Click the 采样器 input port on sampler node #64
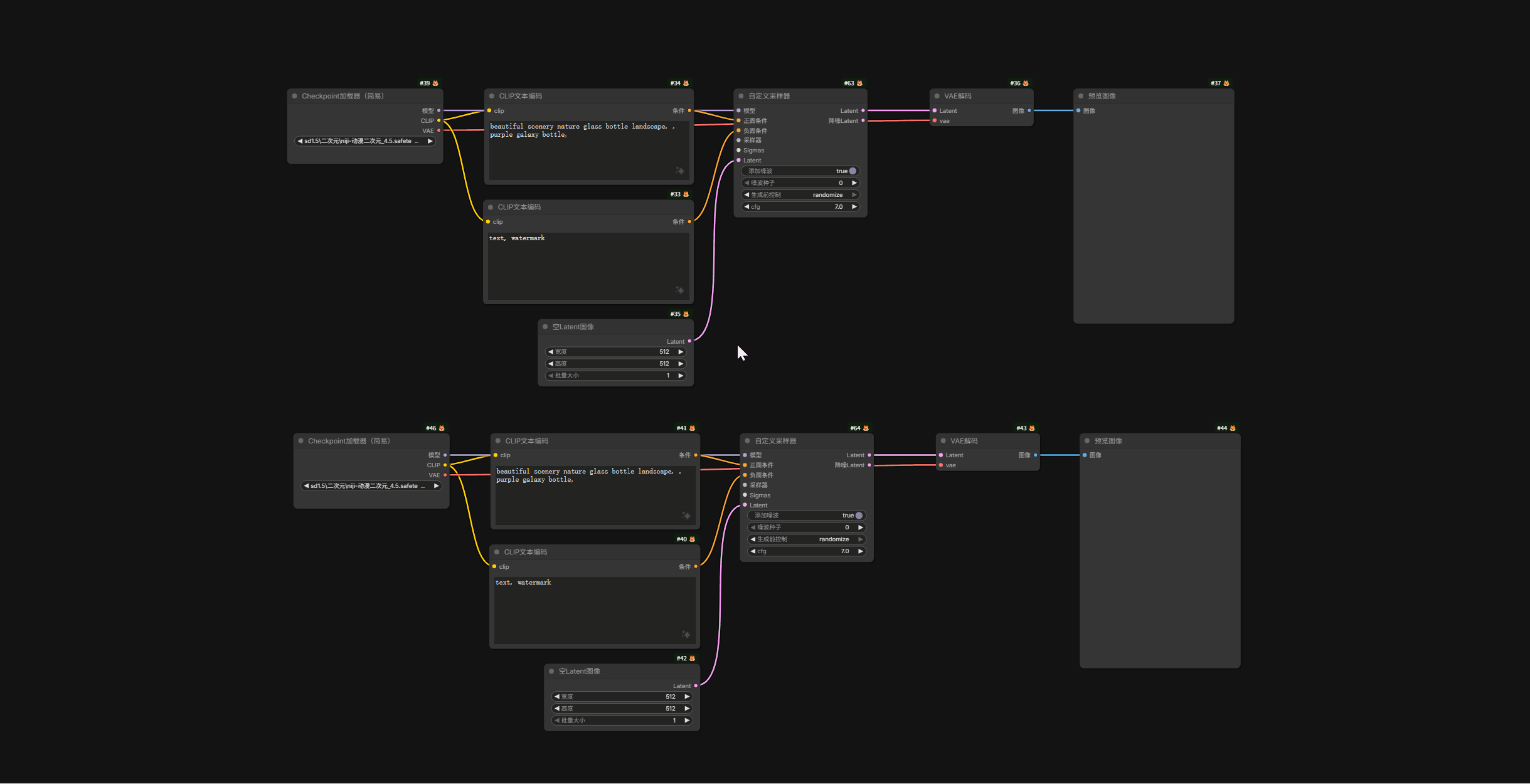1530x784 pixels. [x=745, y=485]
